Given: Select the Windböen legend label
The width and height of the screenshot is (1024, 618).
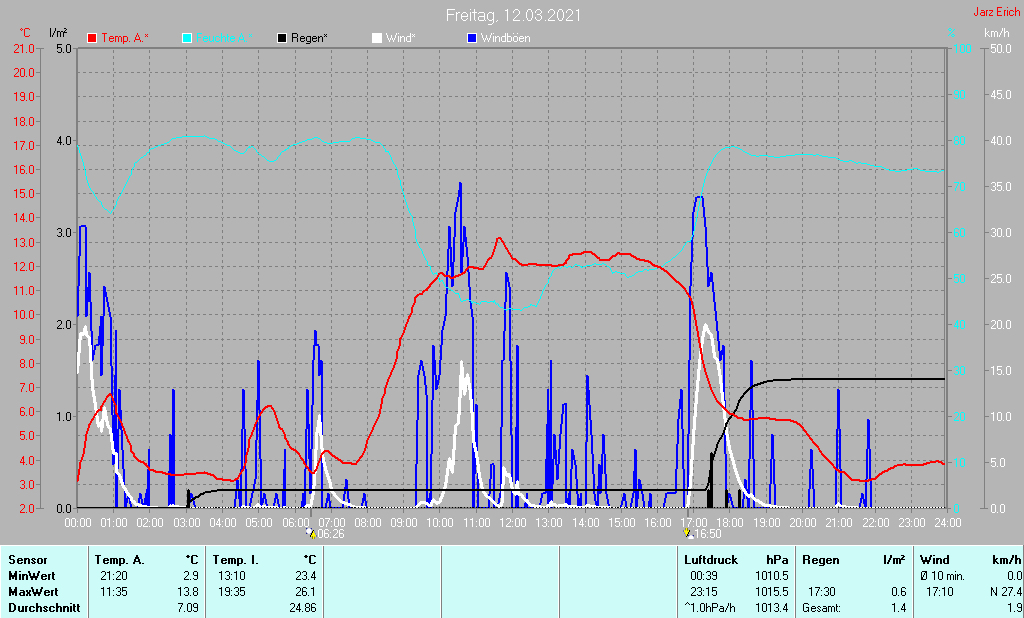Looking at the screenshot, I should [x=505, y=38].
